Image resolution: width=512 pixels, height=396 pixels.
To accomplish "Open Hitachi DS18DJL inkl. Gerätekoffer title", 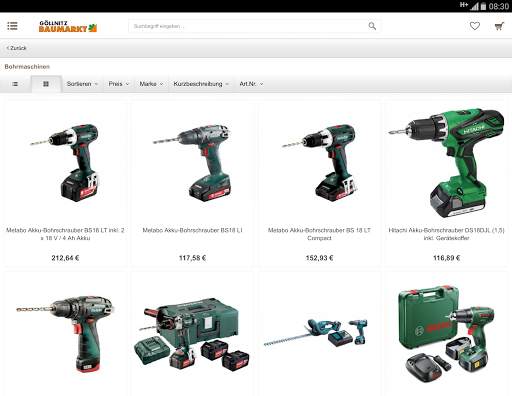I will [446, 234].
